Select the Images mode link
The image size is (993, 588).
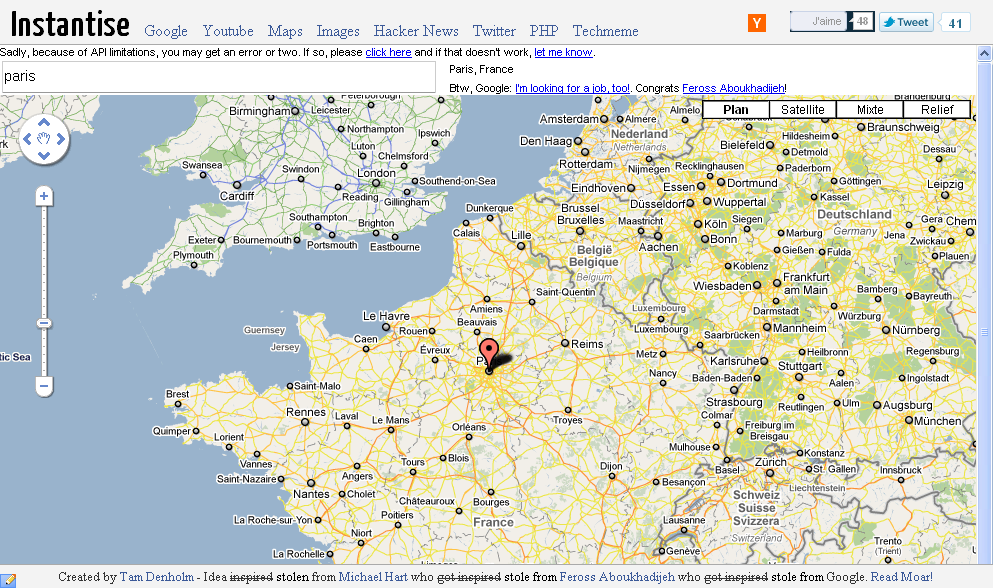click(x=338, y=31)
